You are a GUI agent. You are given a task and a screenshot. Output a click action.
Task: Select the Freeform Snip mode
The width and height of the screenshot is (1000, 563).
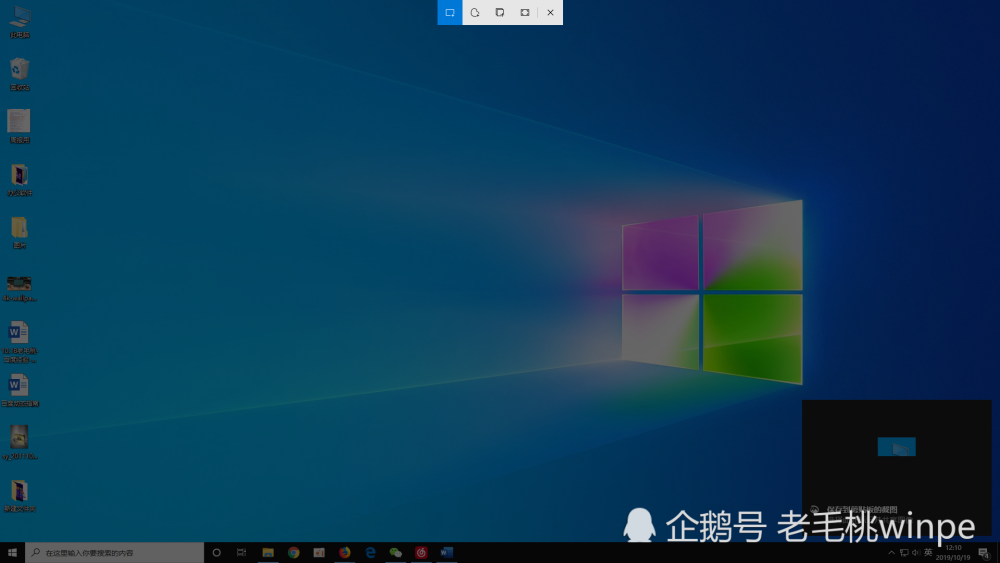(x=474, y=12)
